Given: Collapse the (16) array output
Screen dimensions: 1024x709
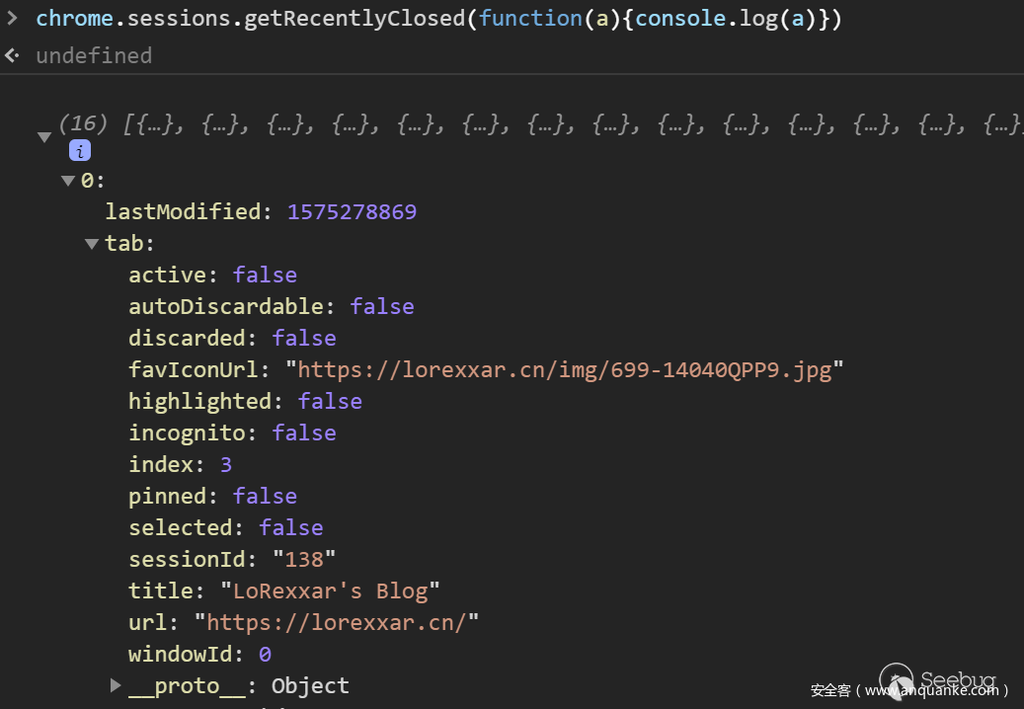Looking at the screenshot, I should 44,137.
